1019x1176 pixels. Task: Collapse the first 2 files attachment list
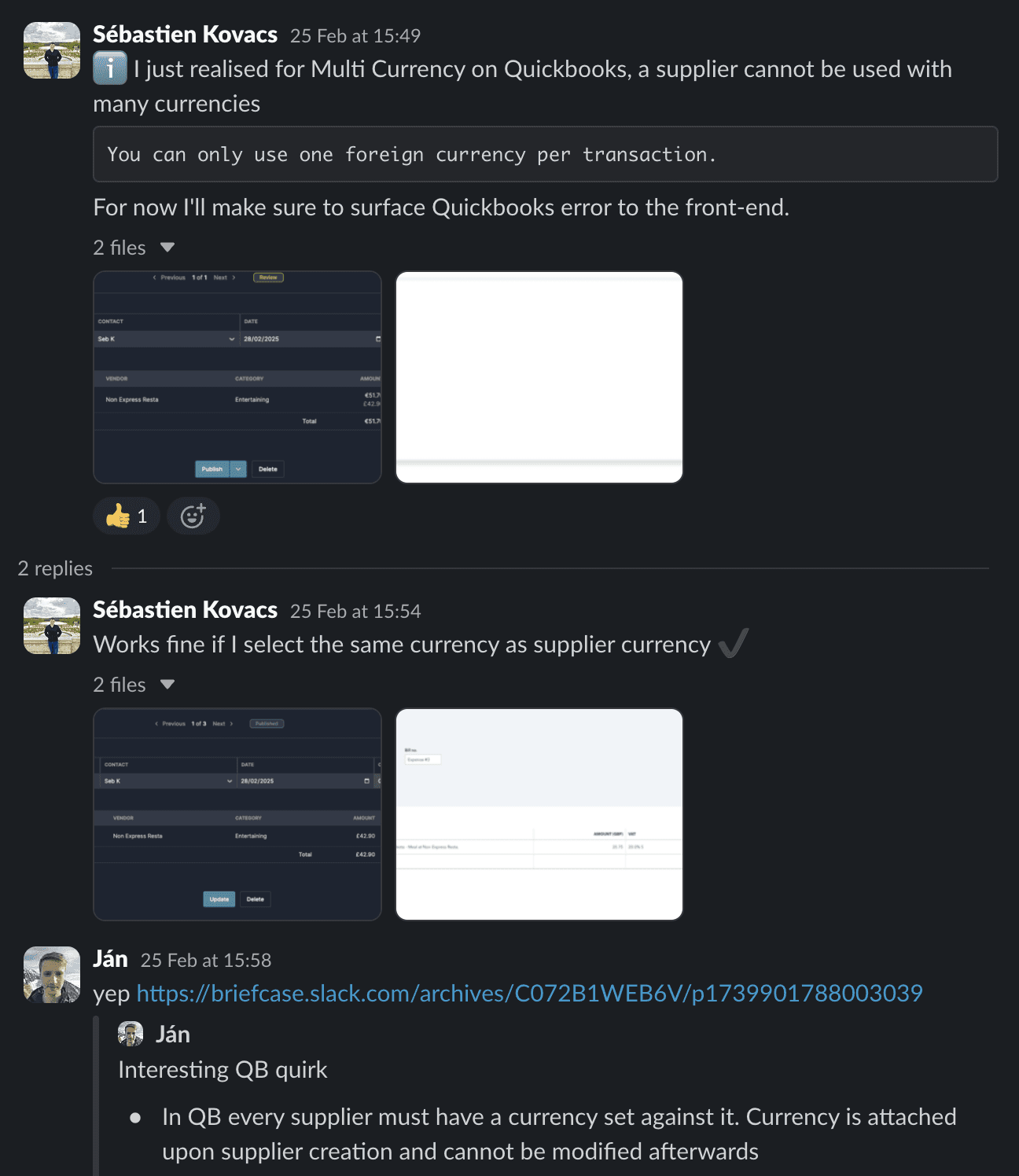(x=167, y=248)
